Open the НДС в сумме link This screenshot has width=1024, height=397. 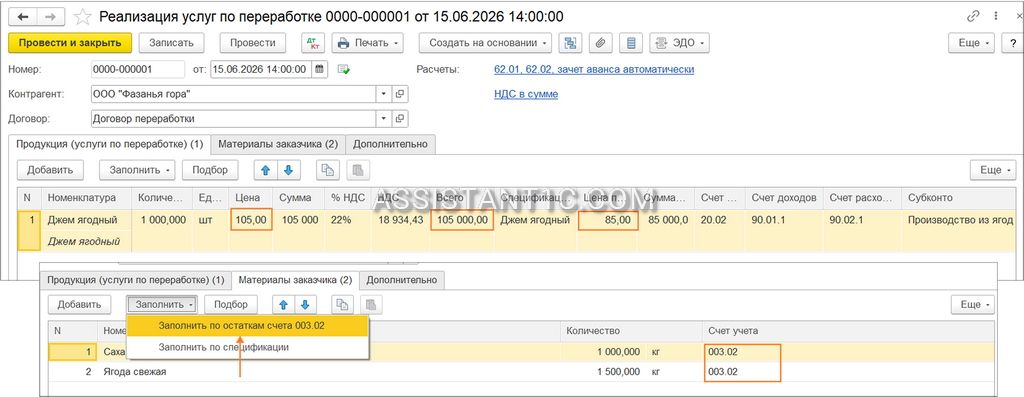(526, 94)
